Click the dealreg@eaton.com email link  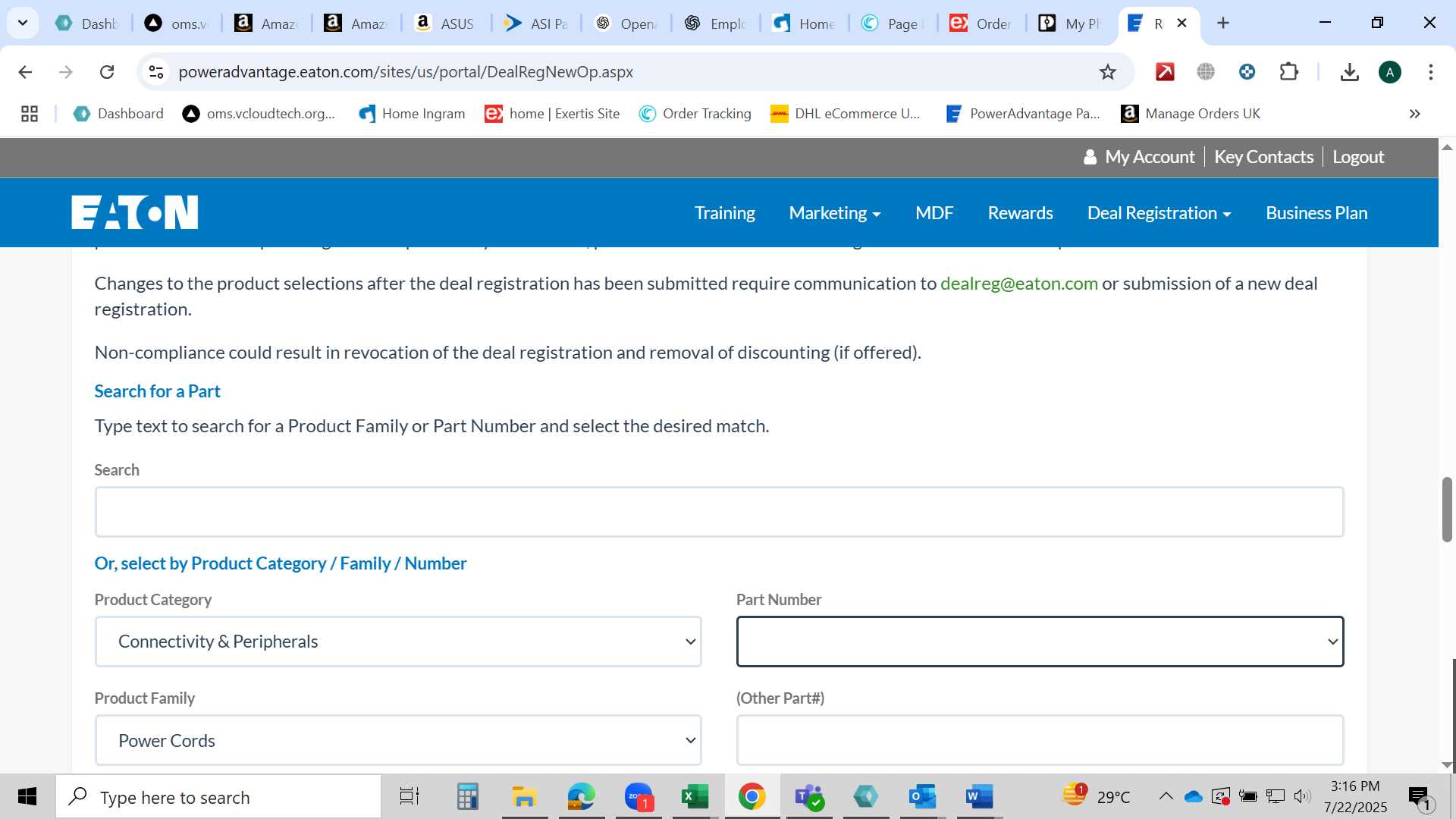[1018, 284]
